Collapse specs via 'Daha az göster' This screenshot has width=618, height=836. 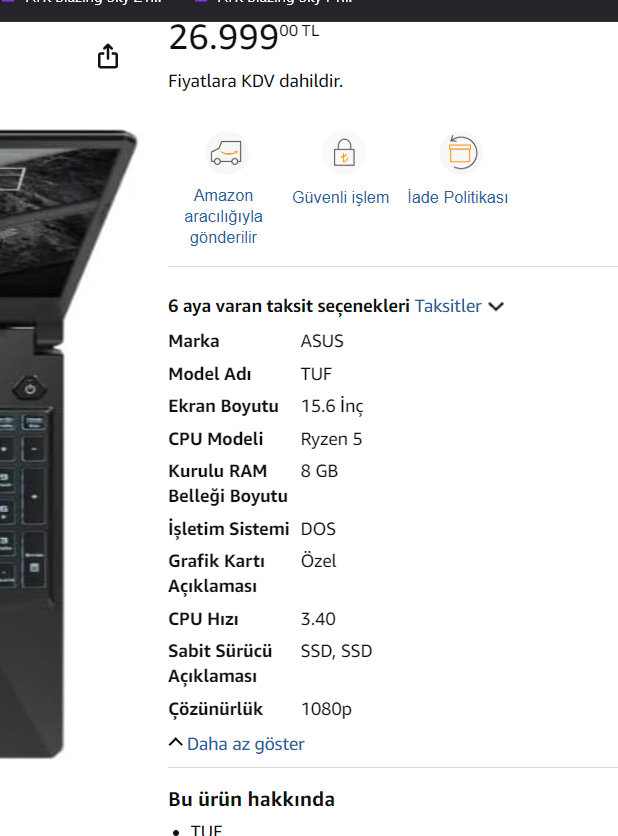point(245,744)
